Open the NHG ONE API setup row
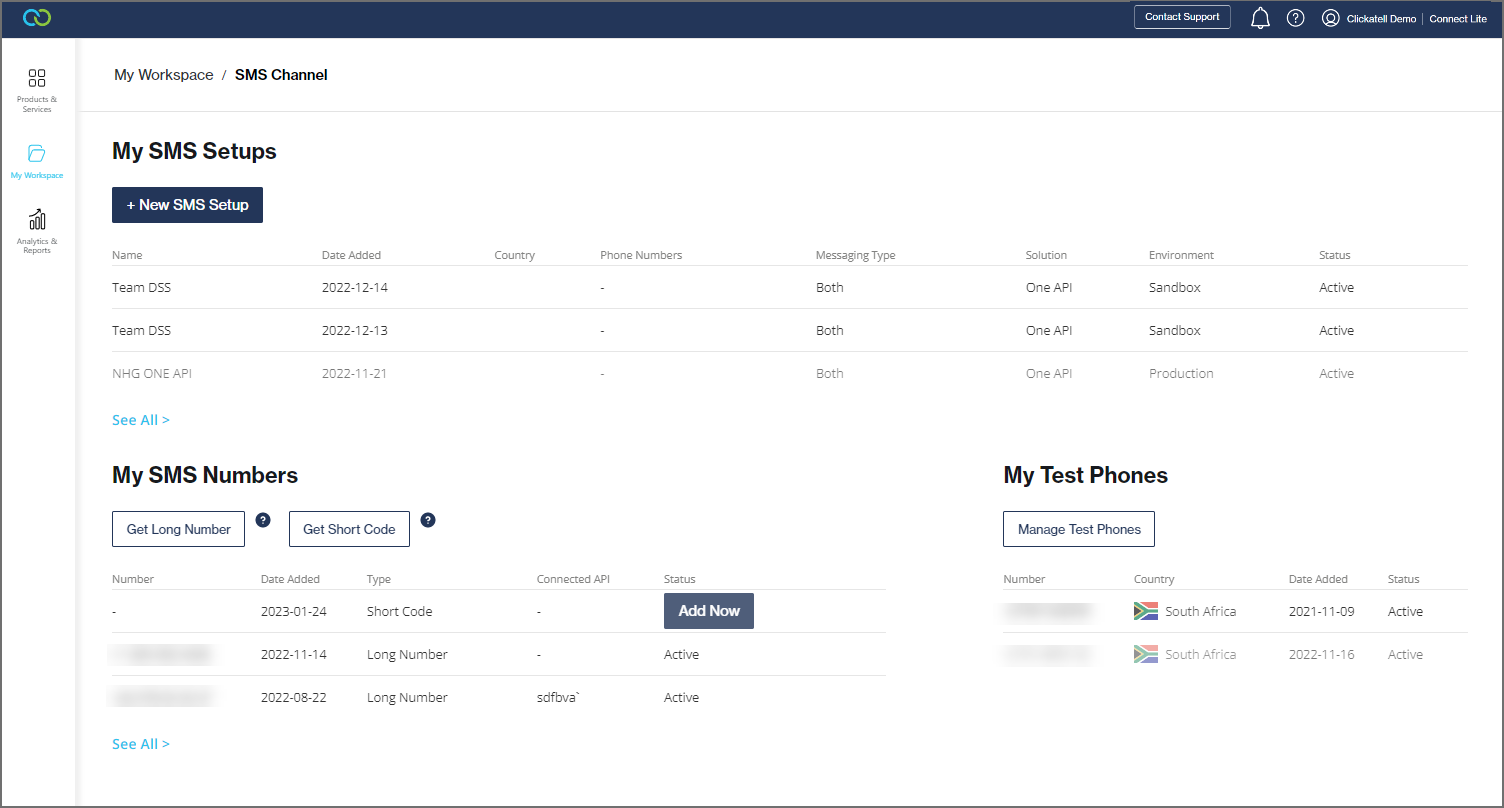 152,374
